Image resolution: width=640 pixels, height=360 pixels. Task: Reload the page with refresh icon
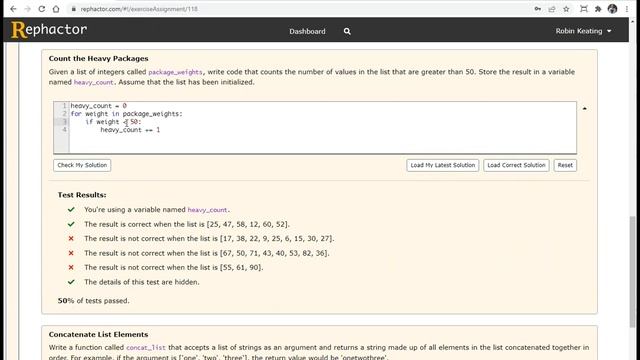point(42,9)
